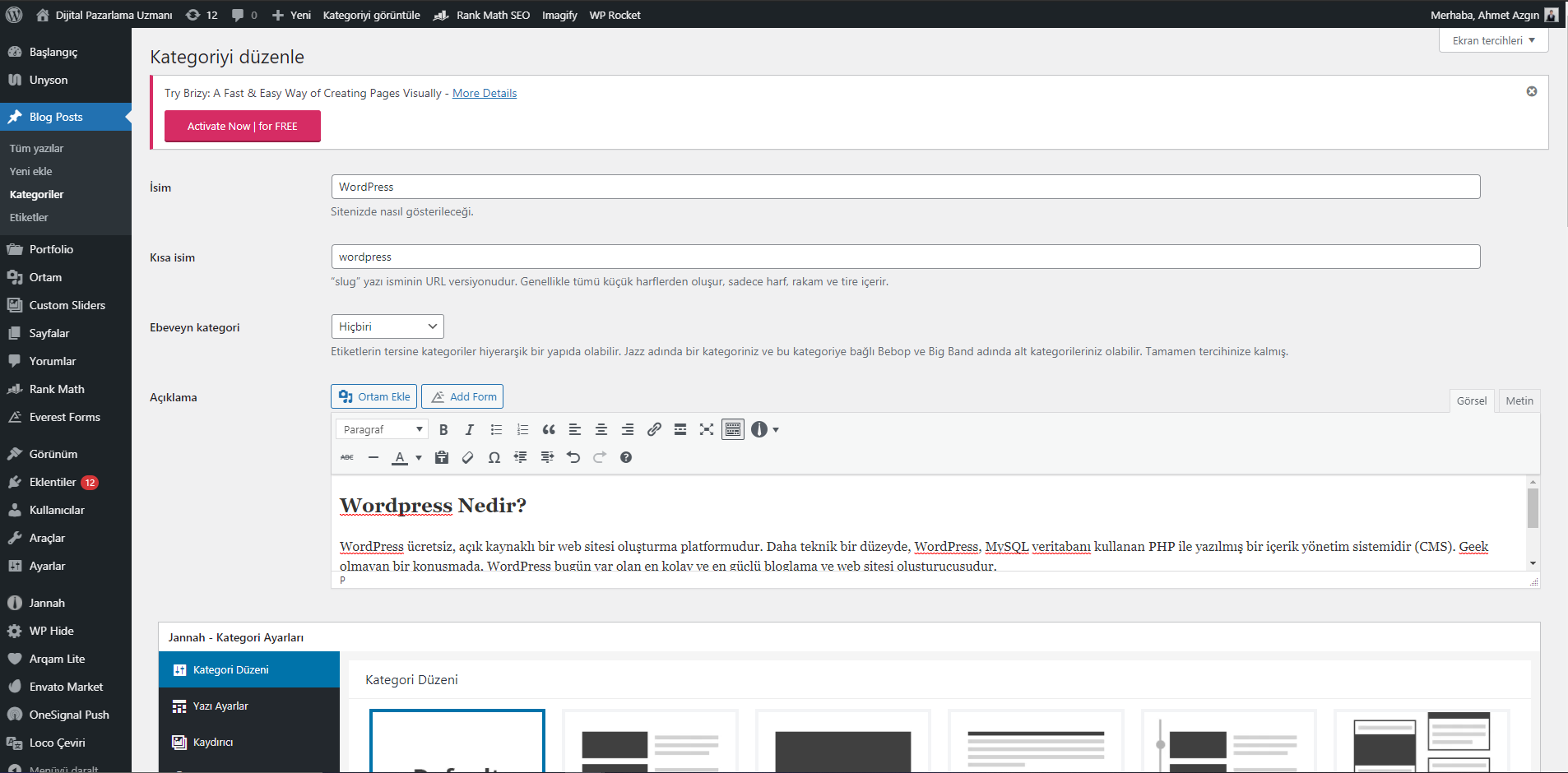Open distraction-free fullscreen mode
1568x773 pixels.
[x=707, y=429]
